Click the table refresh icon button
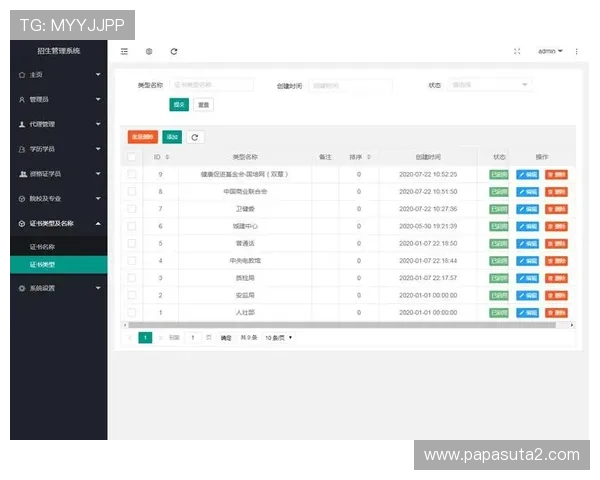600x480 pixels. coord(195,137)
